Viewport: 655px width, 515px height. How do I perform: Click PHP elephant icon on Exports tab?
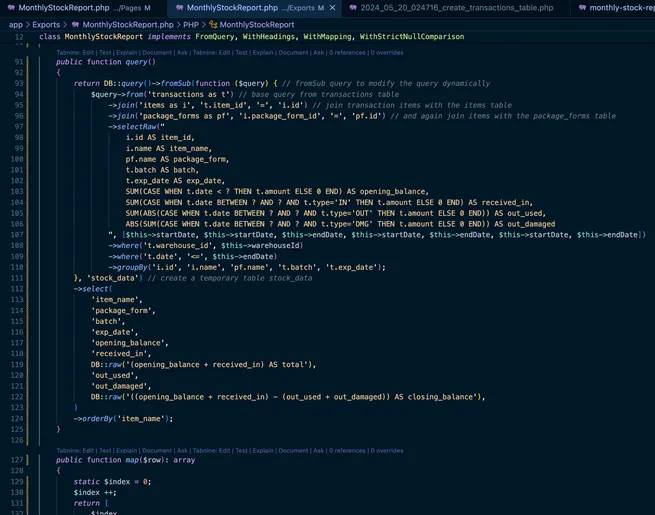click(x=179, y=8)
